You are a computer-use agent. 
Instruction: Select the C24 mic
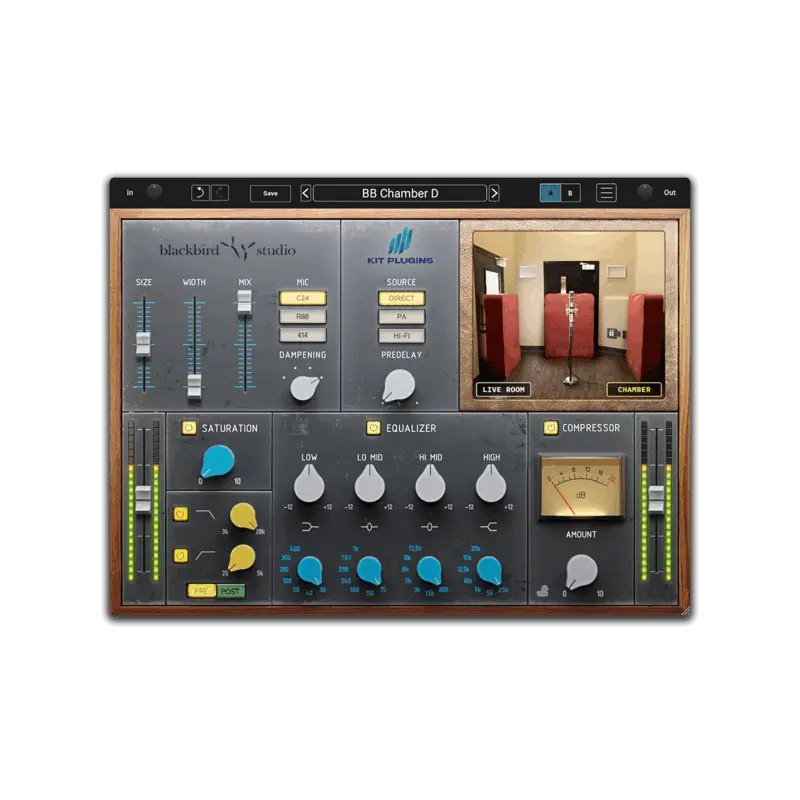point(303,298)
